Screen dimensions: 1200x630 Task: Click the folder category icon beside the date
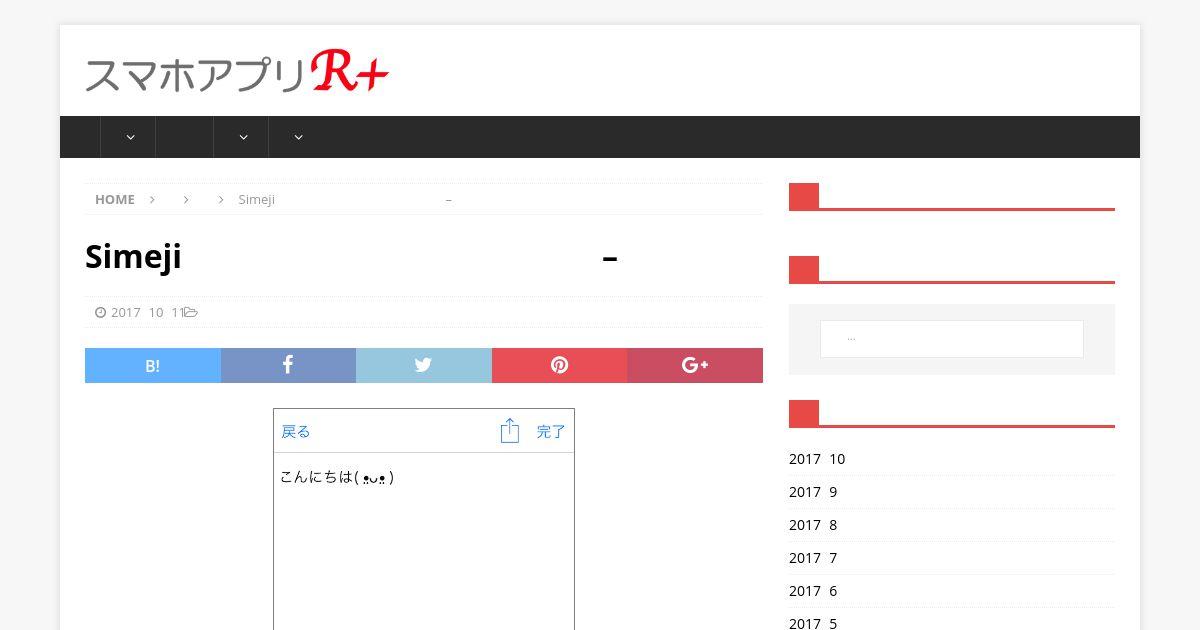(190, 312)
